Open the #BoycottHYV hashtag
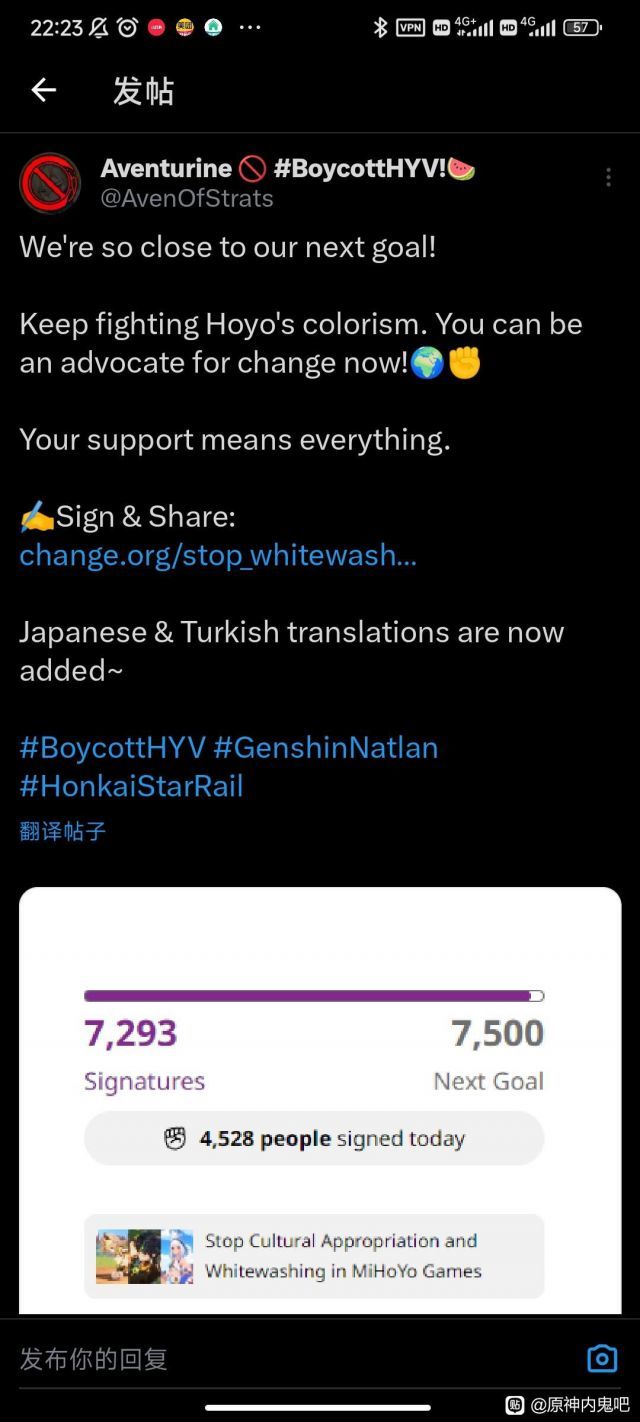640x1422 pixels. coord(113,747)
